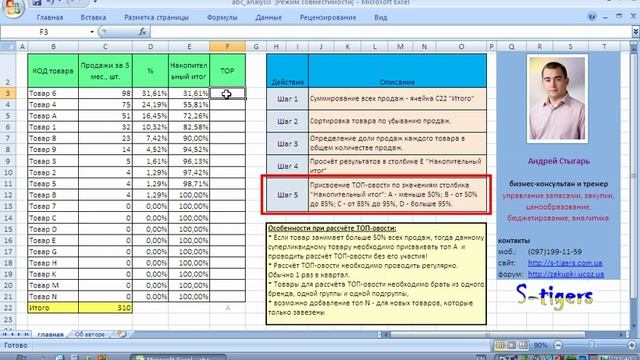
Task: Click the zoom out minus button
Action: tap(558, 345)
